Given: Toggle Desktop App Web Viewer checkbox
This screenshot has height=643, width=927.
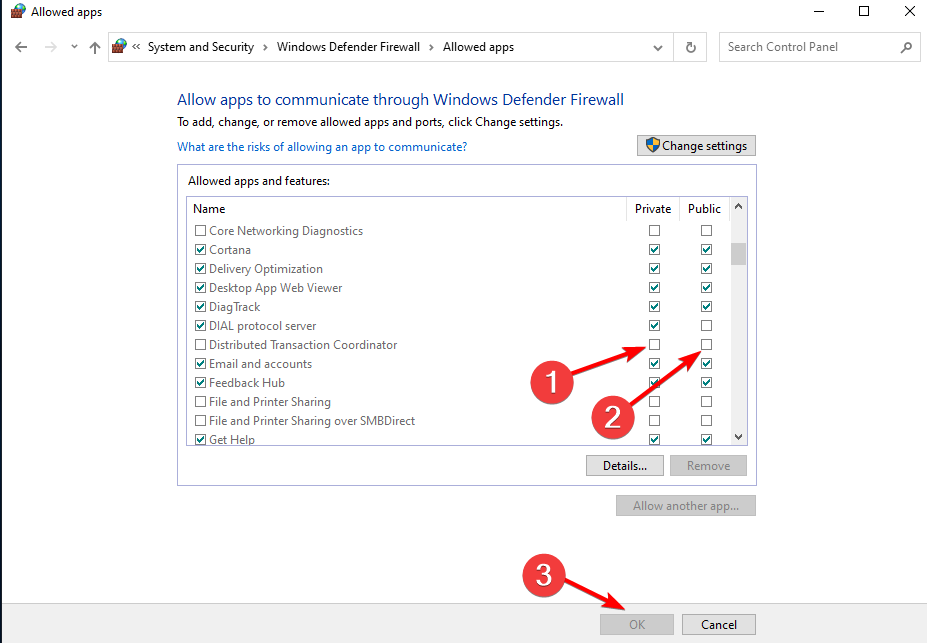Looking at the screenshot, I should click(200, 287).
